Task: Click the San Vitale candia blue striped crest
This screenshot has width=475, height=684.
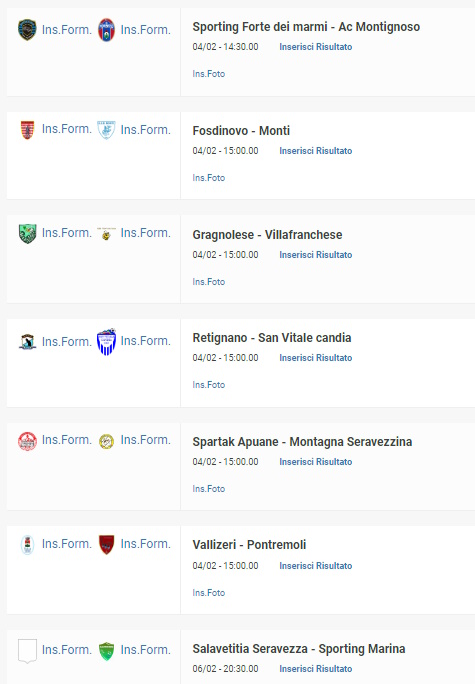Action: pos(106,342)
